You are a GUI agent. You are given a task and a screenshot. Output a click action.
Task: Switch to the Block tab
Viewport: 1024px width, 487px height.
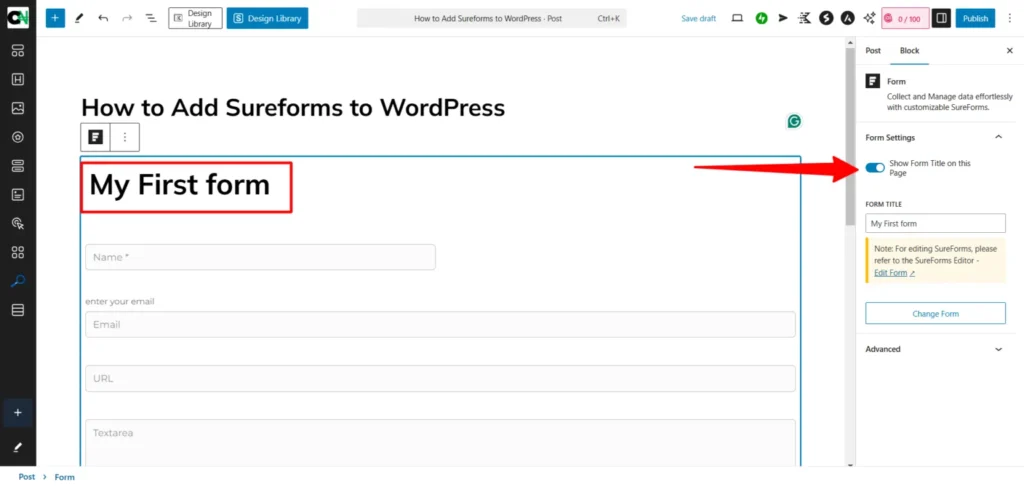910,50
